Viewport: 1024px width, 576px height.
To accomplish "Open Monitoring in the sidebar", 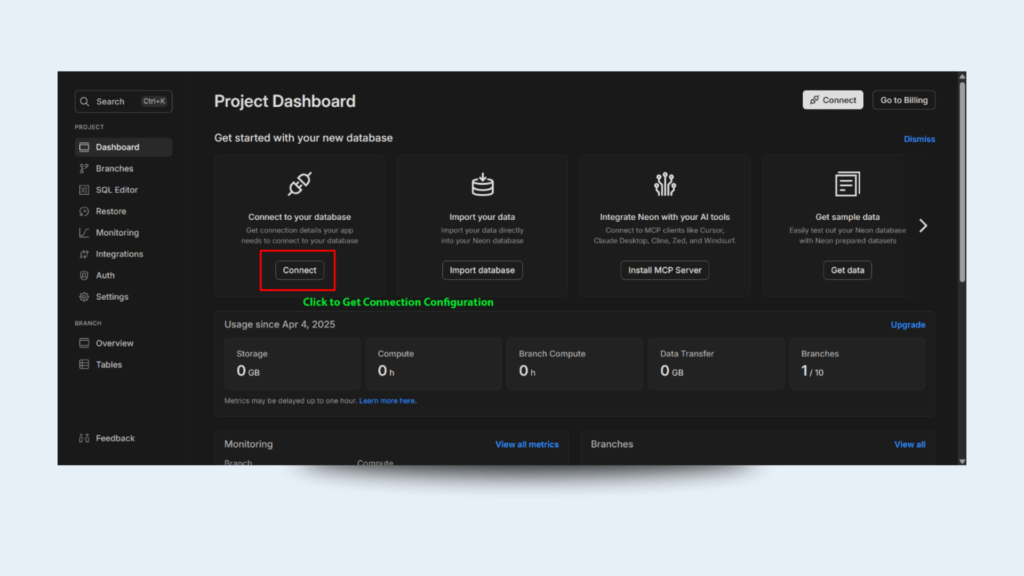I will point(116,233).
